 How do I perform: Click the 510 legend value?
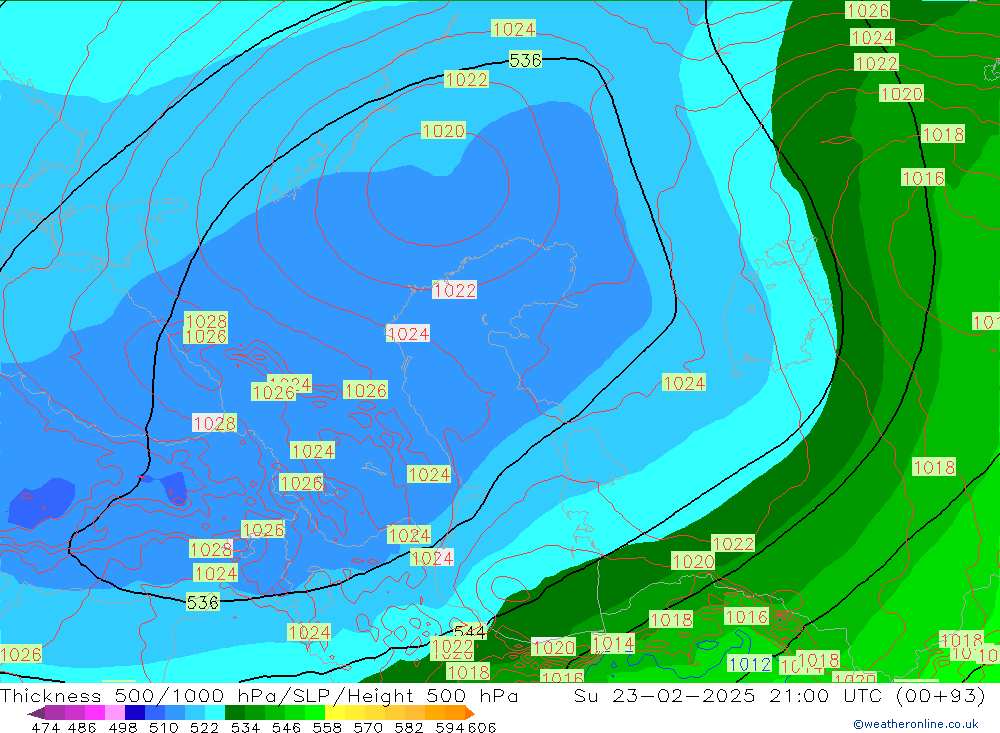tap(163, 727)
